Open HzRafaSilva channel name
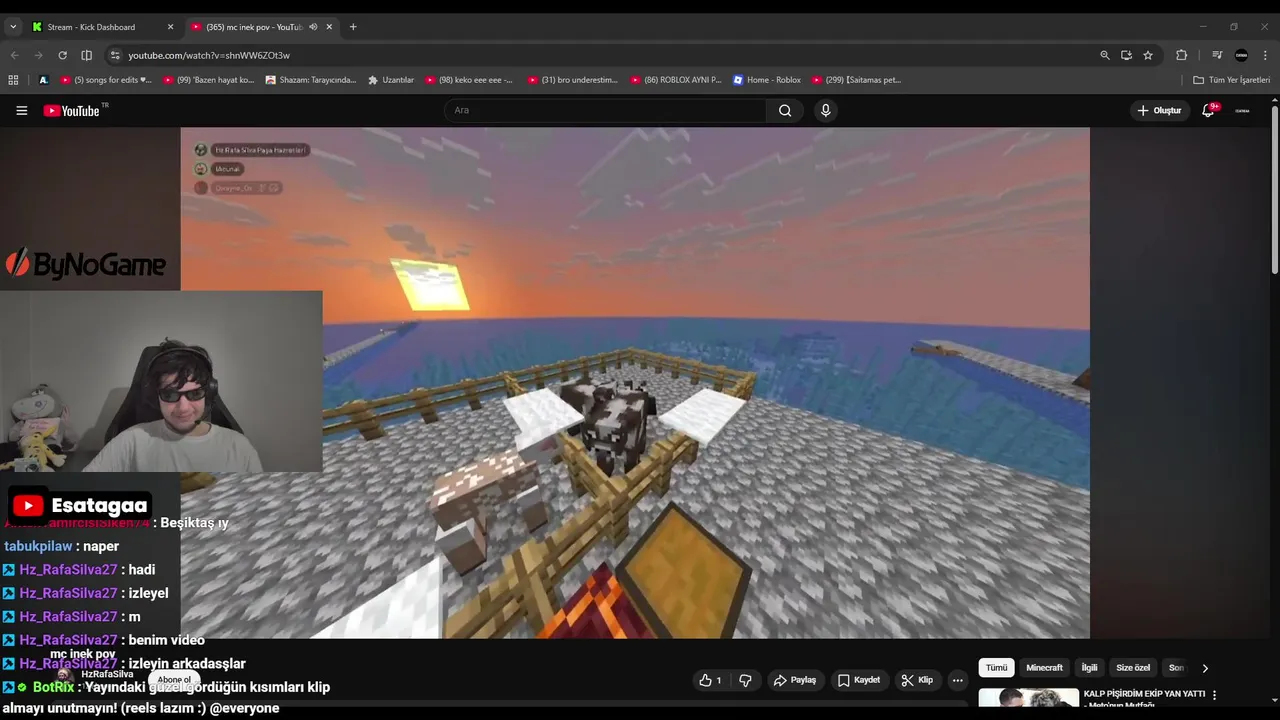1280x720 pixels. (x=107, y=674)
